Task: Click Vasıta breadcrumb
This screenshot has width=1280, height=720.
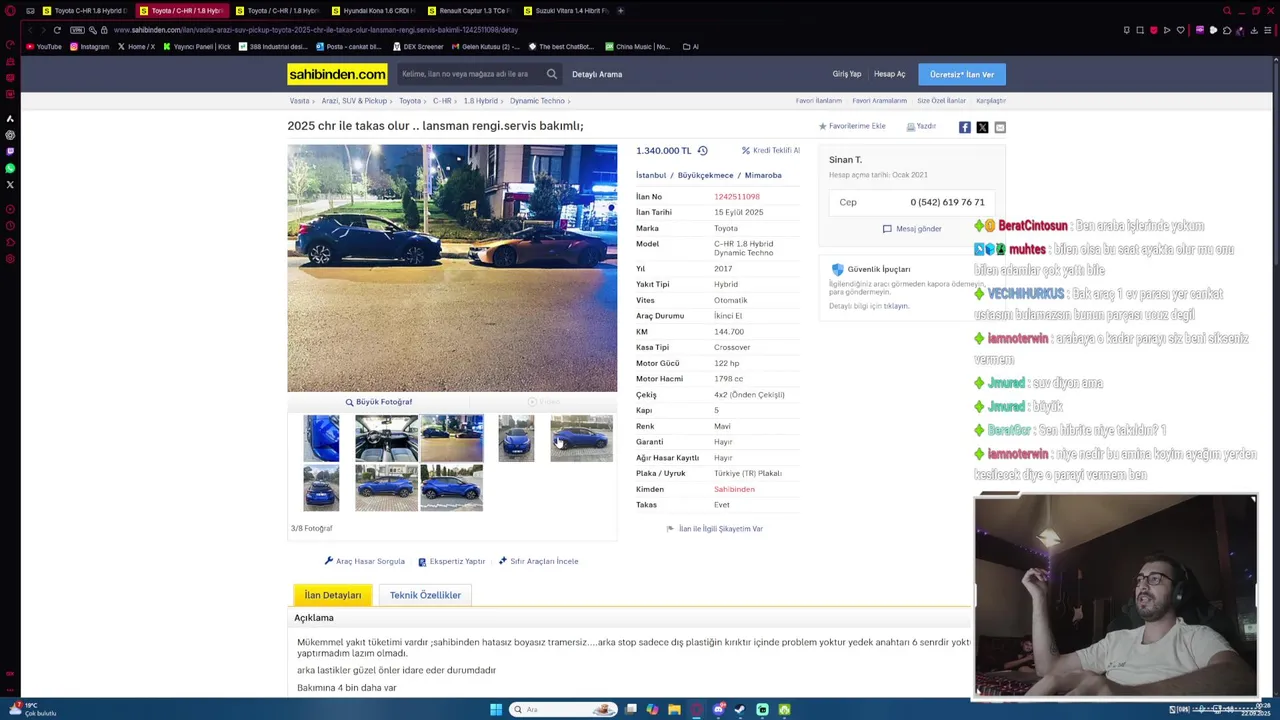Action: click(x=299, y=101)
